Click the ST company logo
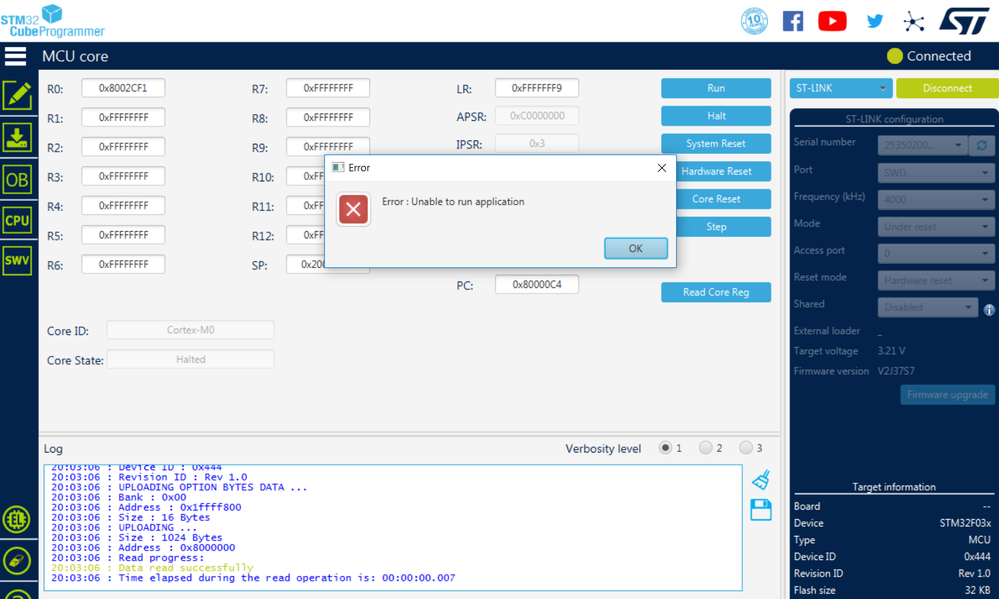Screen dimensions: 999x599 pos(964,21)
